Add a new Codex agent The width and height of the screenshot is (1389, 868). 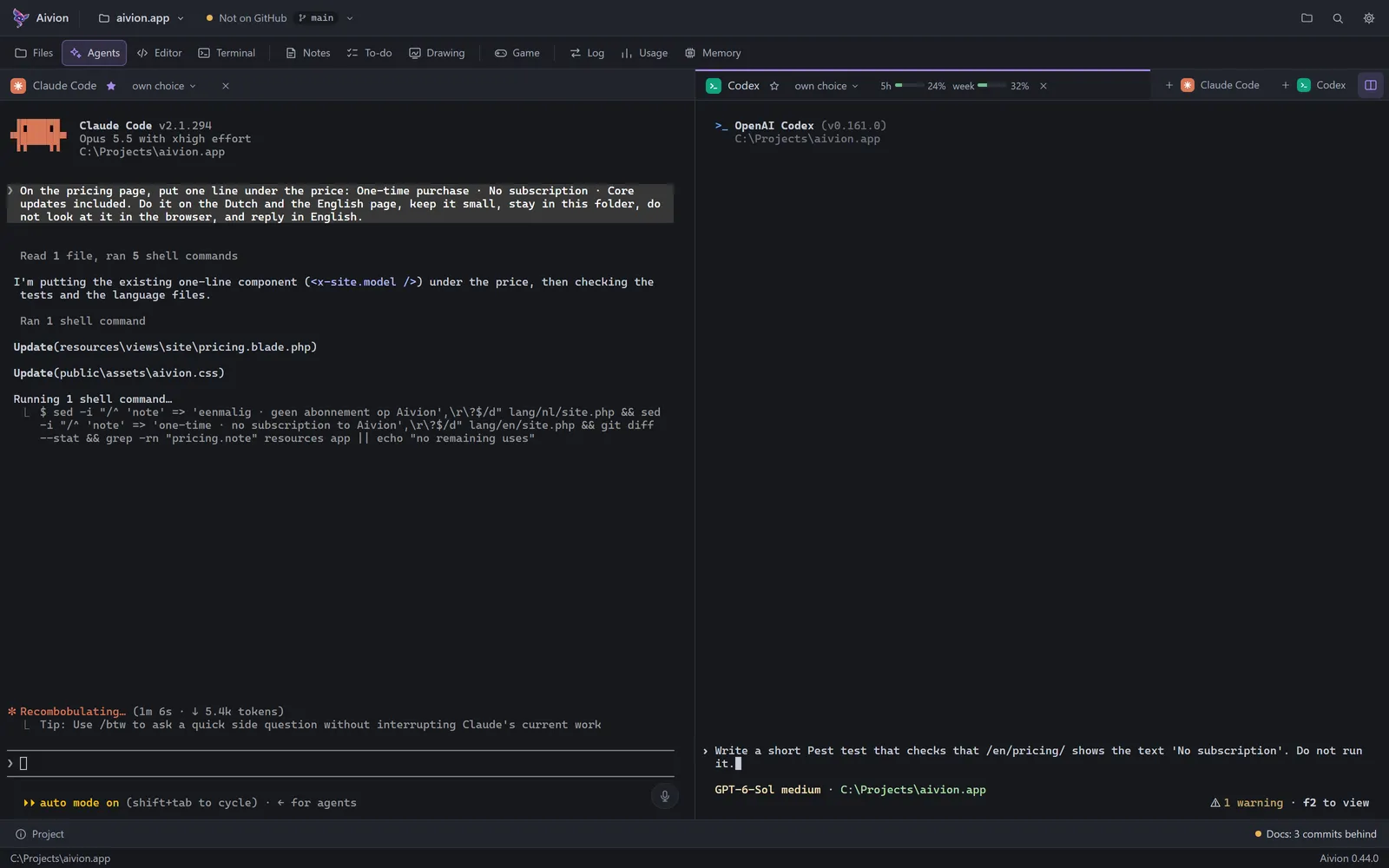1313,85
